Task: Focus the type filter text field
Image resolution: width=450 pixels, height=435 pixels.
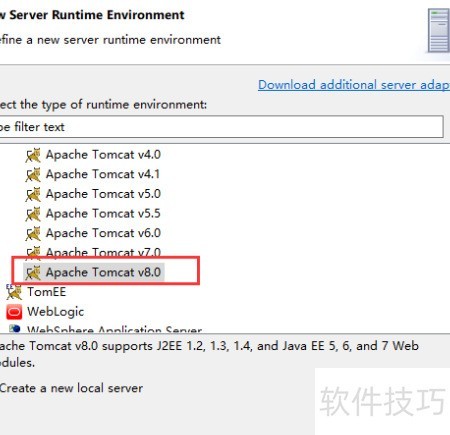Action: [221, 127]
